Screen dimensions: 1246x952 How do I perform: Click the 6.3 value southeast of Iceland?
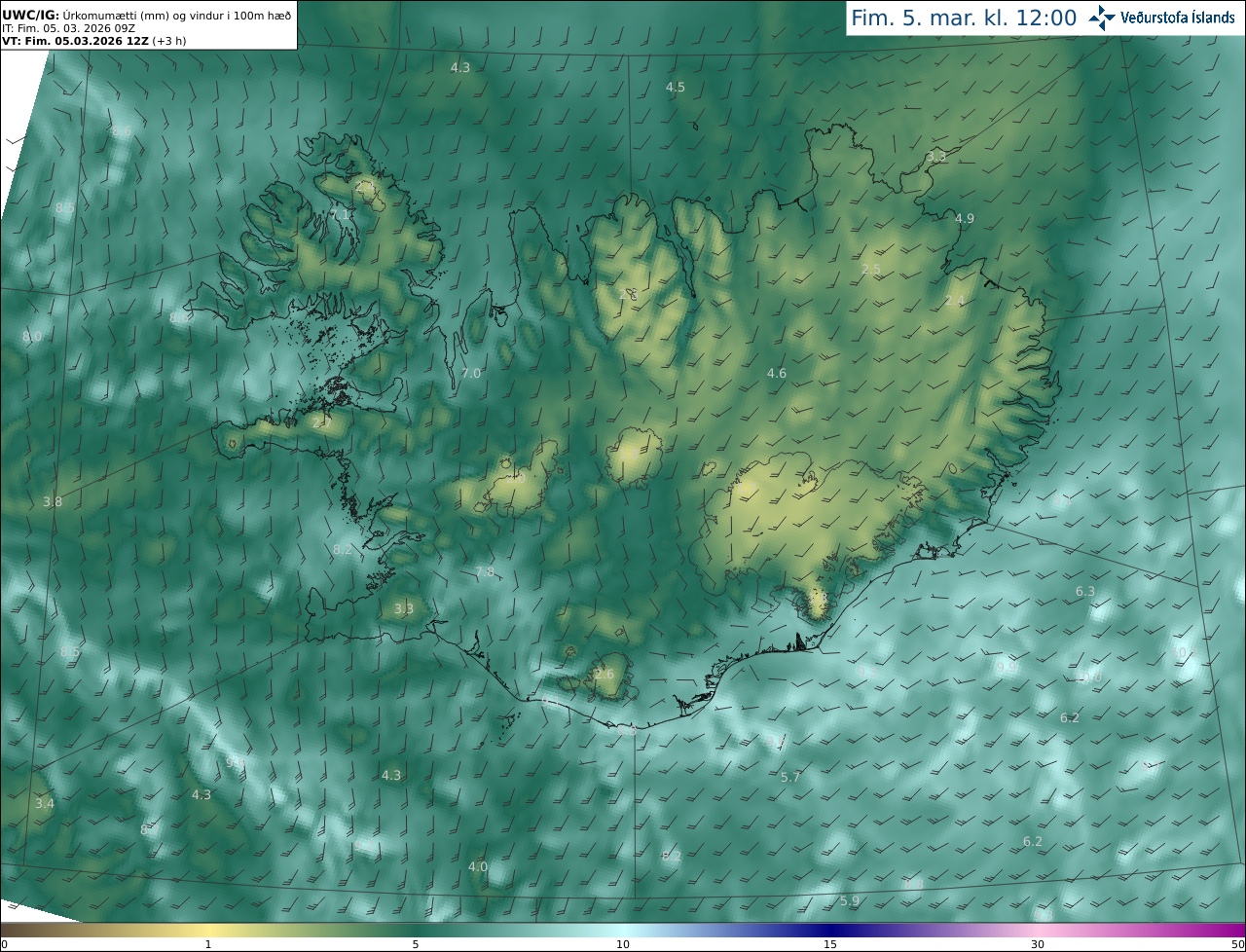coord(1084,592)
